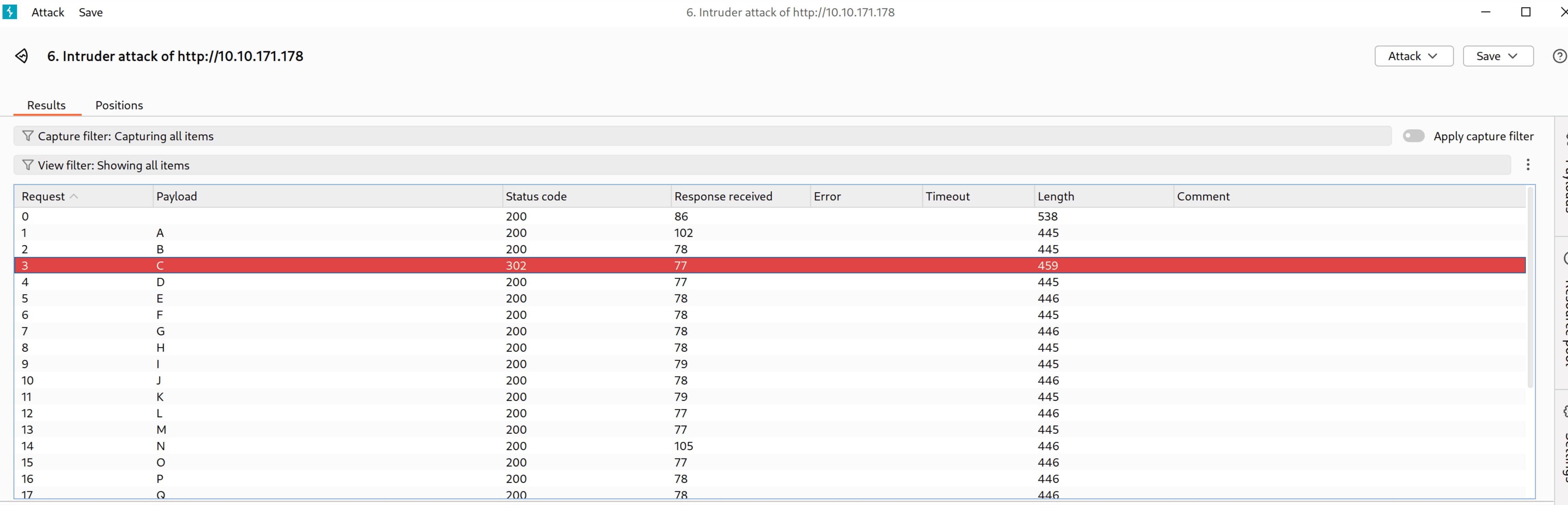The image size is (1568, 505).
Task: Sort by the Request column header arrow
Action: (74, 196)
